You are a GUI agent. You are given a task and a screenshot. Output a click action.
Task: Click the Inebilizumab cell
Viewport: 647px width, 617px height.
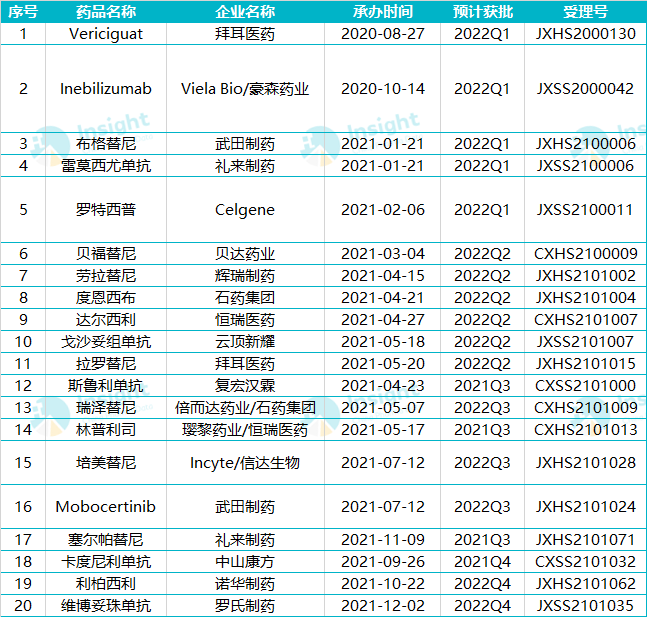(x=106, y=88)
